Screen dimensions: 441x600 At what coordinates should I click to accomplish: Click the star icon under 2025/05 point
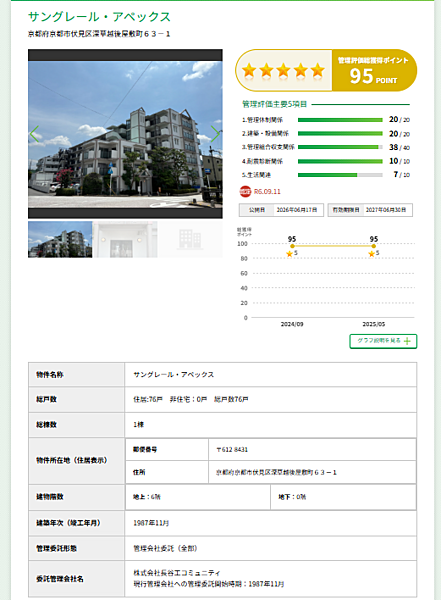(371, 254)
